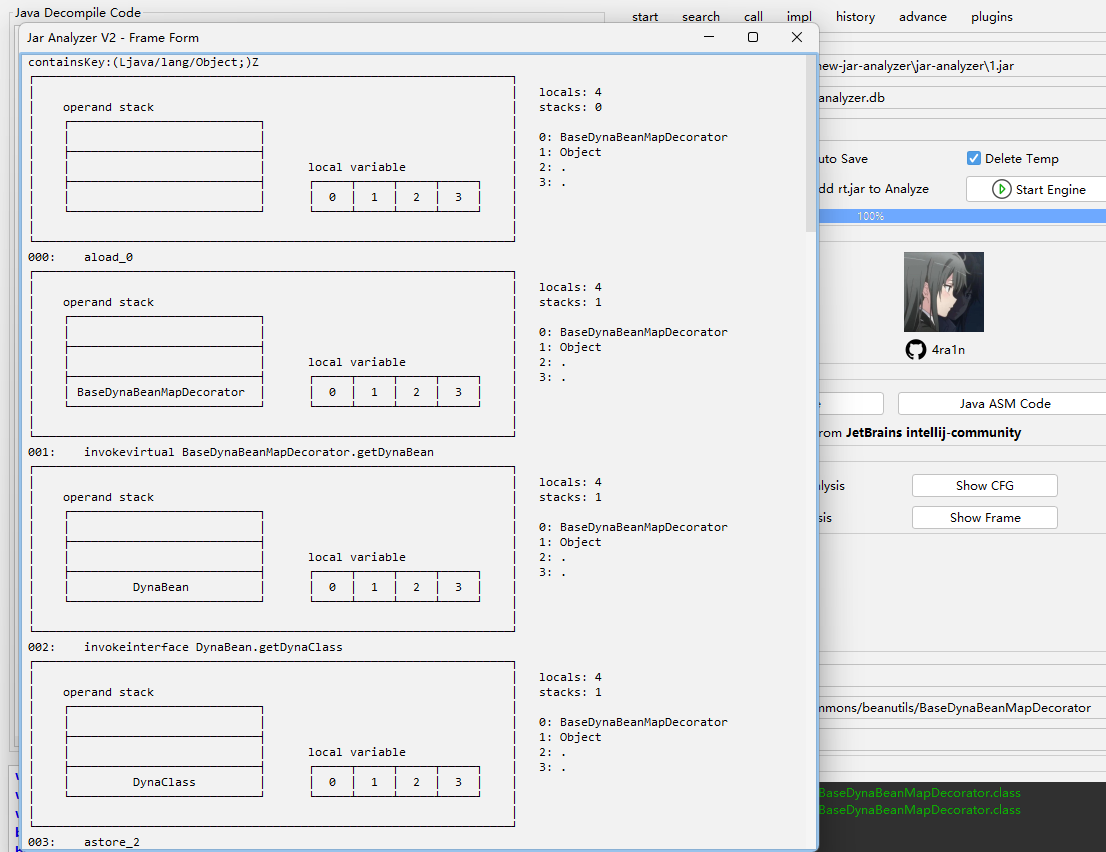This screenshot has width=1106, height=852.
Task: Click BaseDynaBeanMapDecorator in the operand stack
Action: click(x=161, y=392)
